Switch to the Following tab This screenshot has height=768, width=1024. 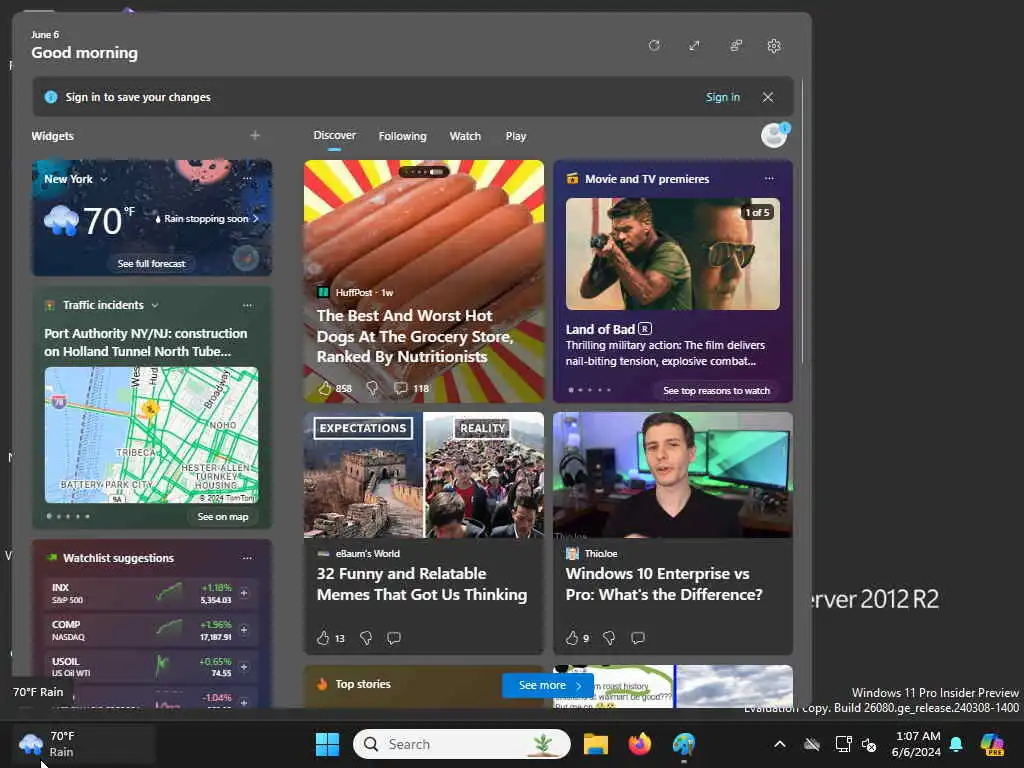(x=402, y=136)
